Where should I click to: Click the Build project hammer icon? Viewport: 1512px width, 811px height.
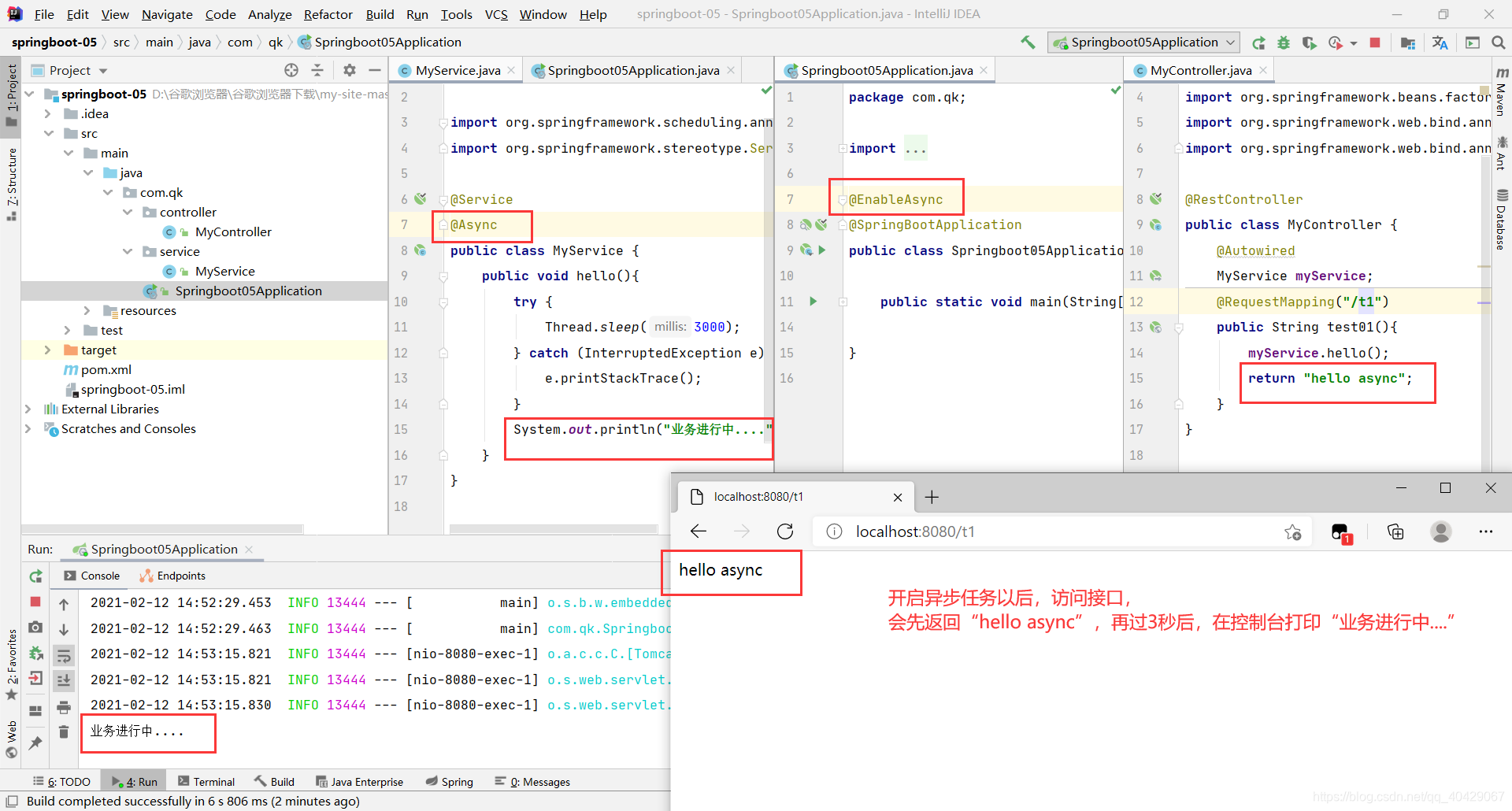[1028, 43]
